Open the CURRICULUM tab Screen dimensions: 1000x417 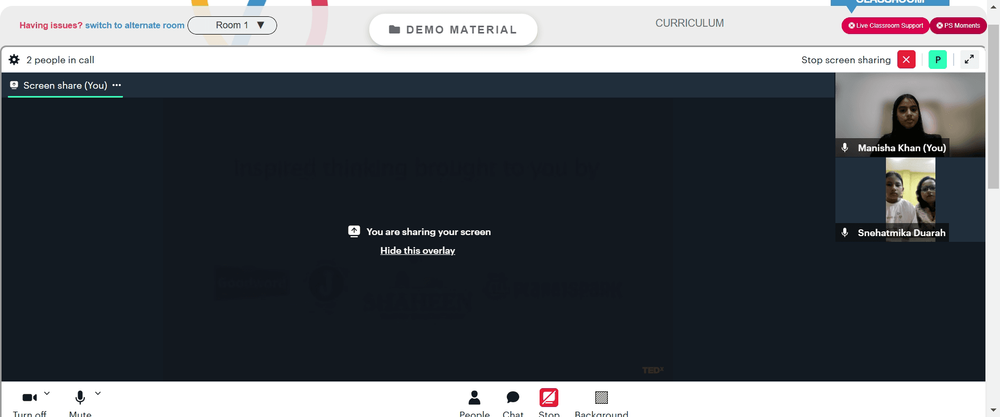point(689,24)
